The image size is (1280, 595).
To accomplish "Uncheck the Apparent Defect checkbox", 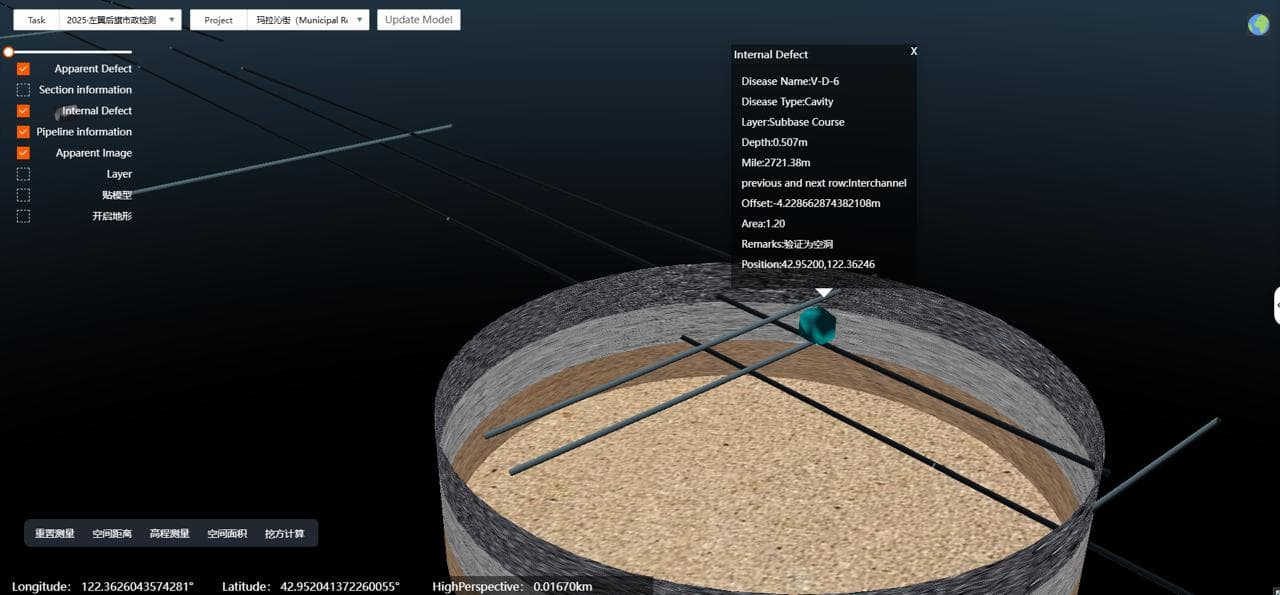I will pyautogui.click(x=23, y=69).
